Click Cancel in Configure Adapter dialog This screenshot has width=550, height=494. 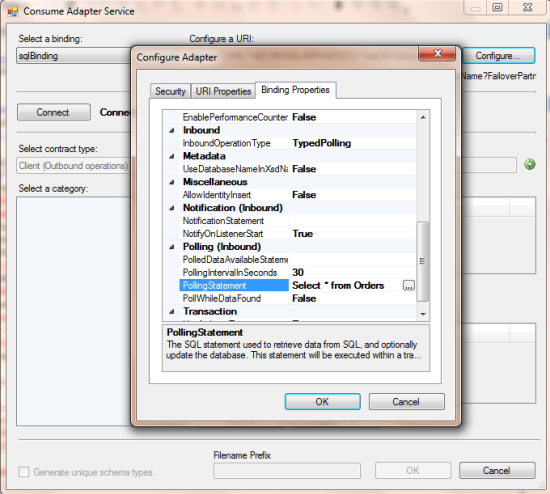406,401
